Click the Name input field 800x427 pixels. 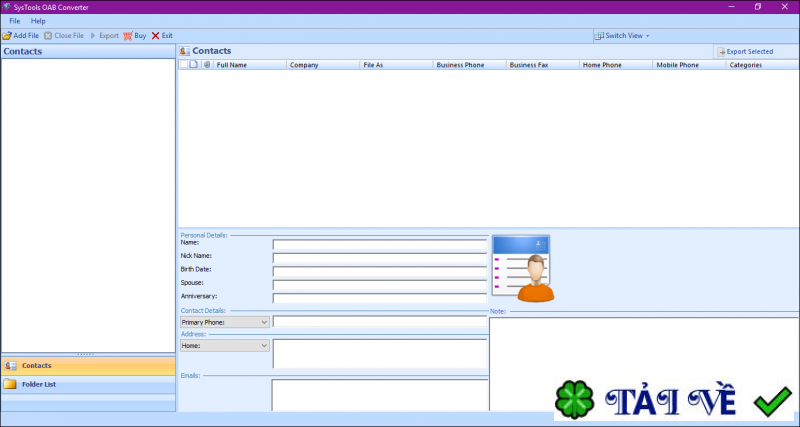[x=380, y=245]
